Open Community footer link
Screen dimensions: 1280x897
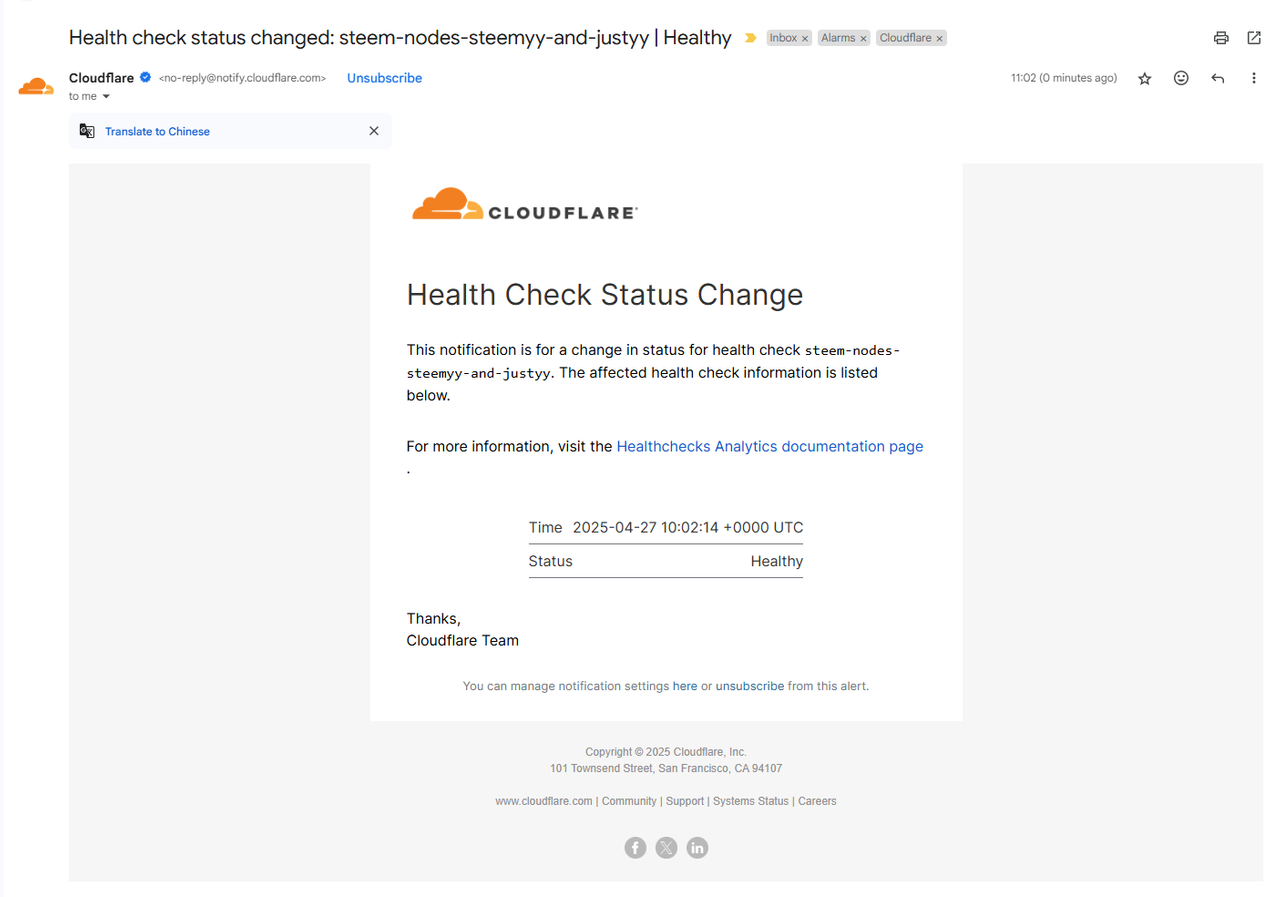pyautogui.click(x=629, y=801)
